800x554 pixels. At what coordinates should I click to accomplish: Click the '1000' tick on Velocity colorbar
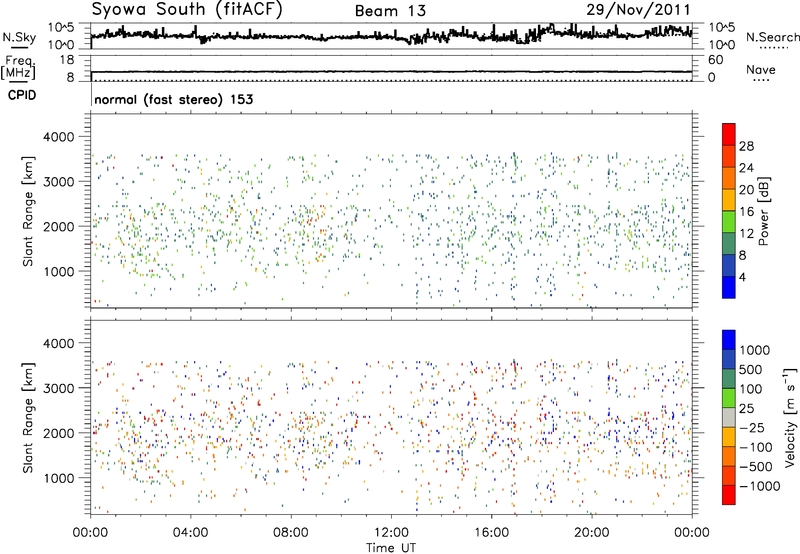click(x=755, y=350)
